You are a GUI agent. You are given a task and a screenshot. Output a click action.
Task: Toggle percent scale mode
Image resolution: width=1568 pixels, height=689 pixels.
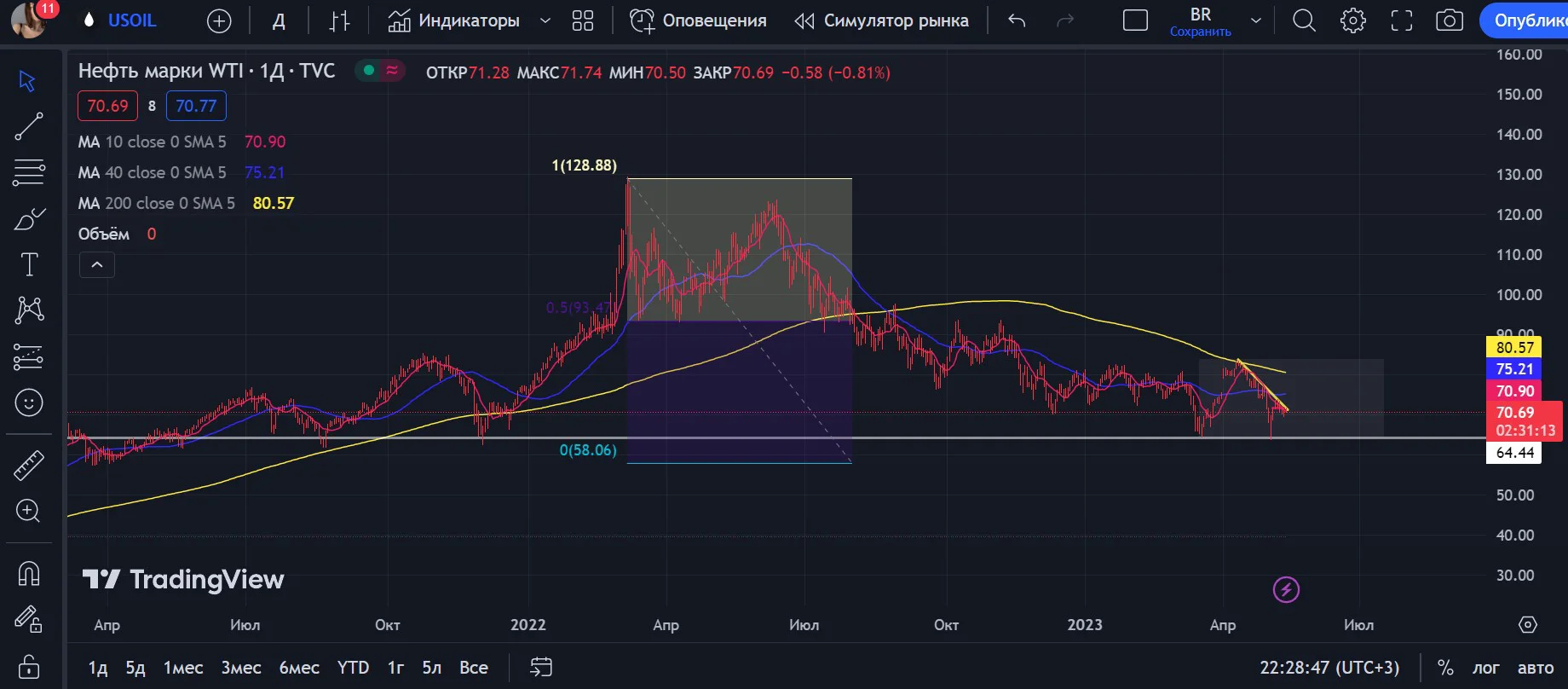[x=1445, y=668]
